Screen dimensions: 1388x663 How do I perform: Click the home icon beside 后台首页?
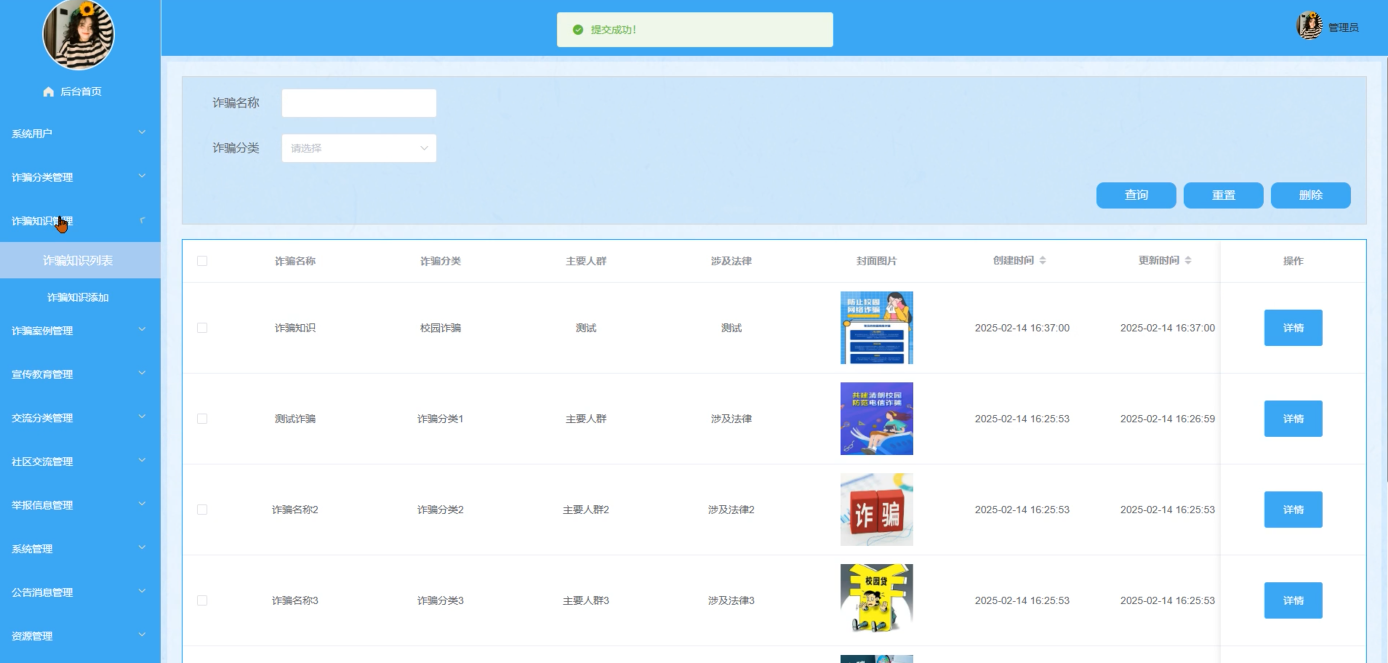[x=48, y=92]
